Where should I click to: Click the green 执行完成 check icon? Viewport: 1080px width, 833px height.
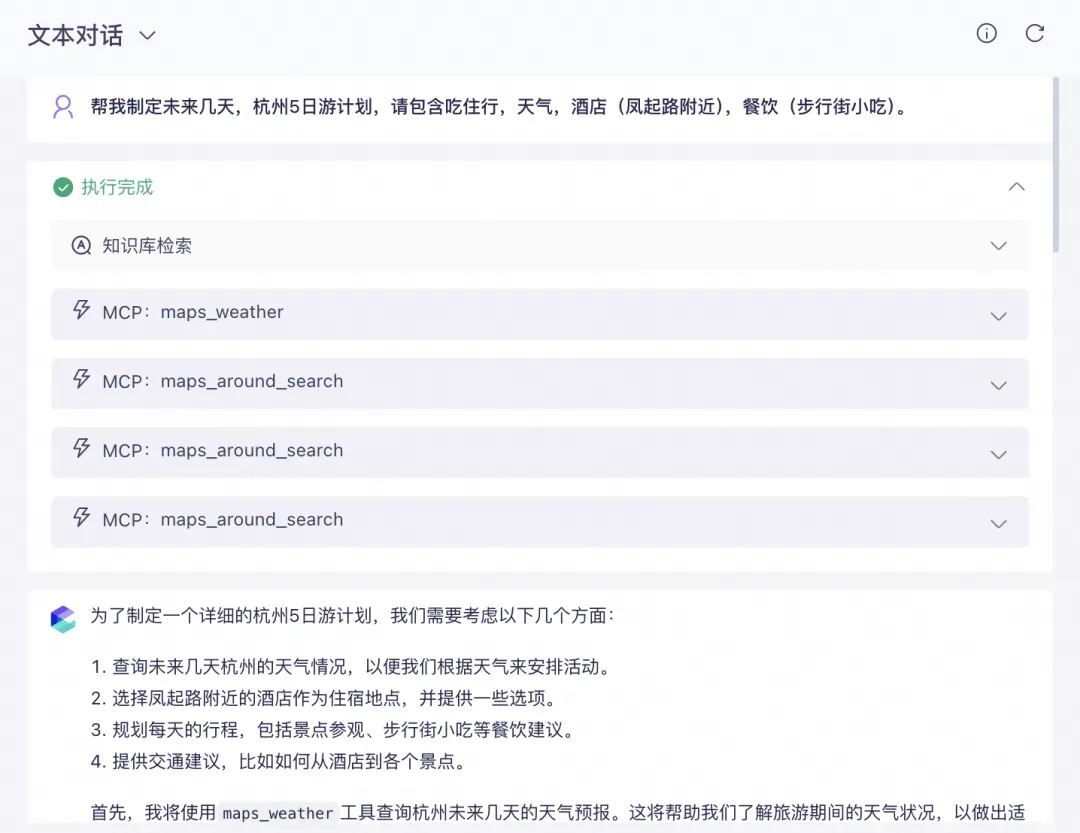pyautogui.click(x=63, y=187)
